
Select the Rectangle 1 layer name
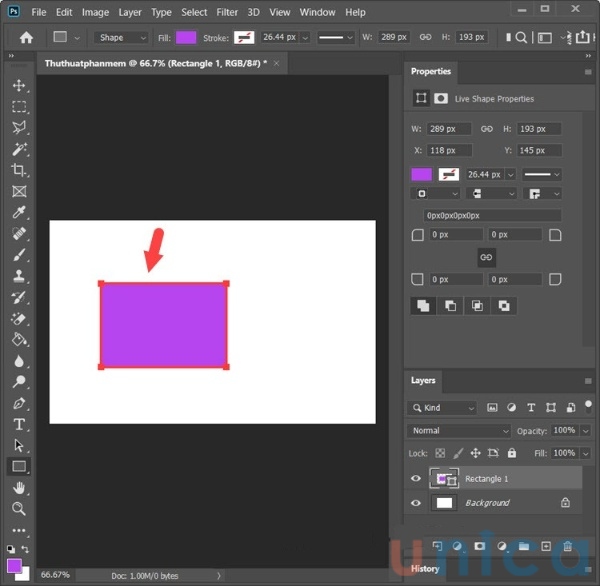click(x=487, y=479)
